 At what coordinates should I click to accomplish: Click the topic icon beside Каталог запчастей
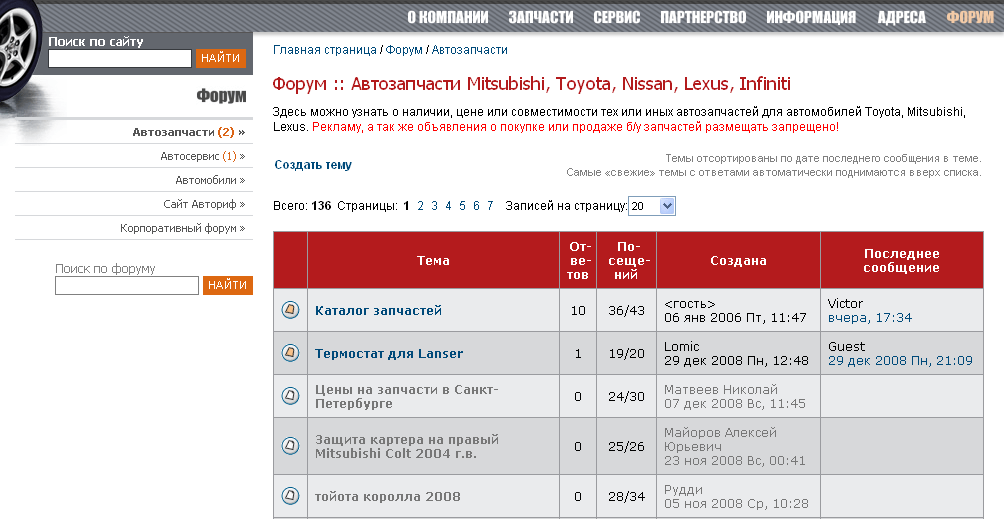click(290, 310)
